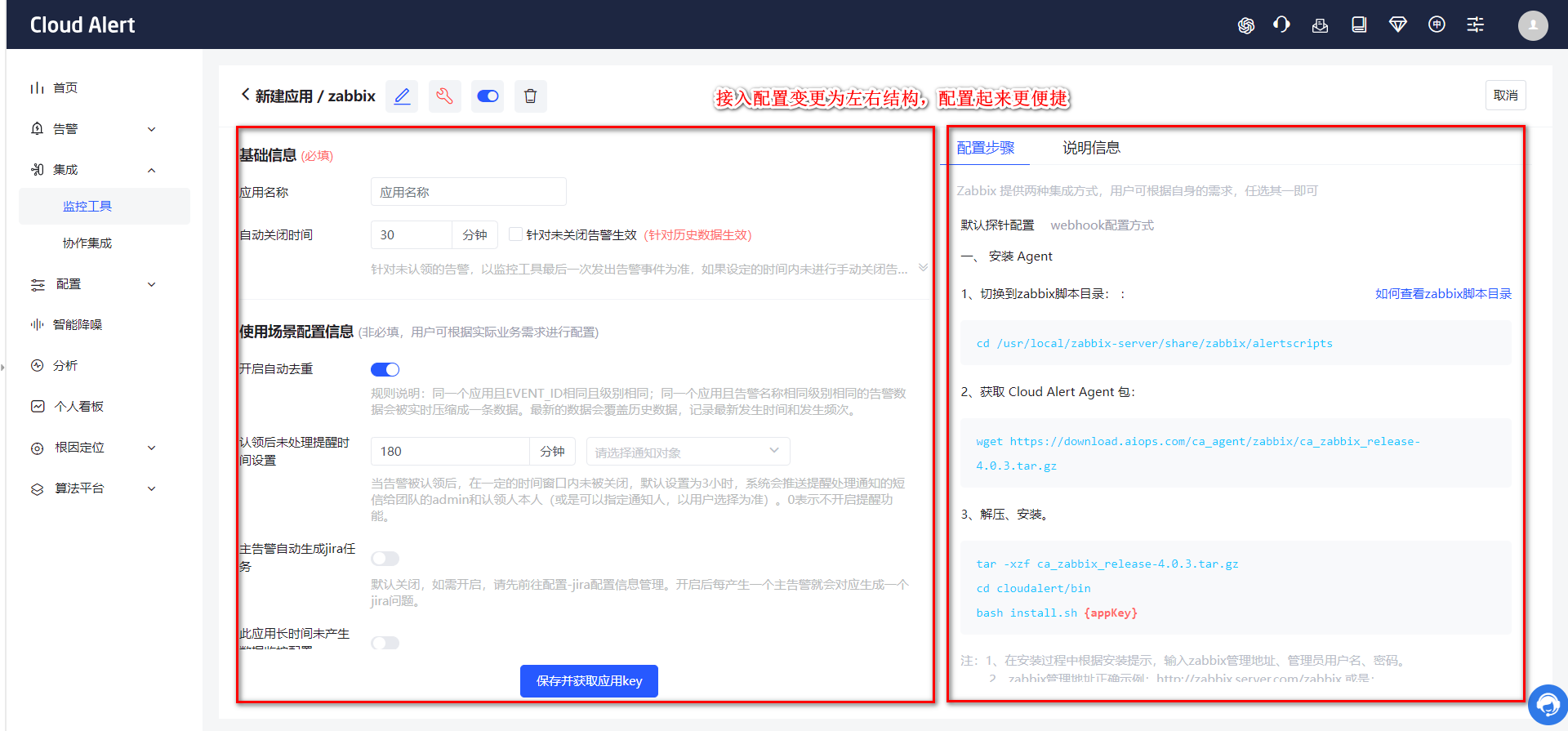Image resolution: width=1568 pixels, height=731 pixels.
Task: Switch language with the 中 icon
Action: coord(1437,25)
